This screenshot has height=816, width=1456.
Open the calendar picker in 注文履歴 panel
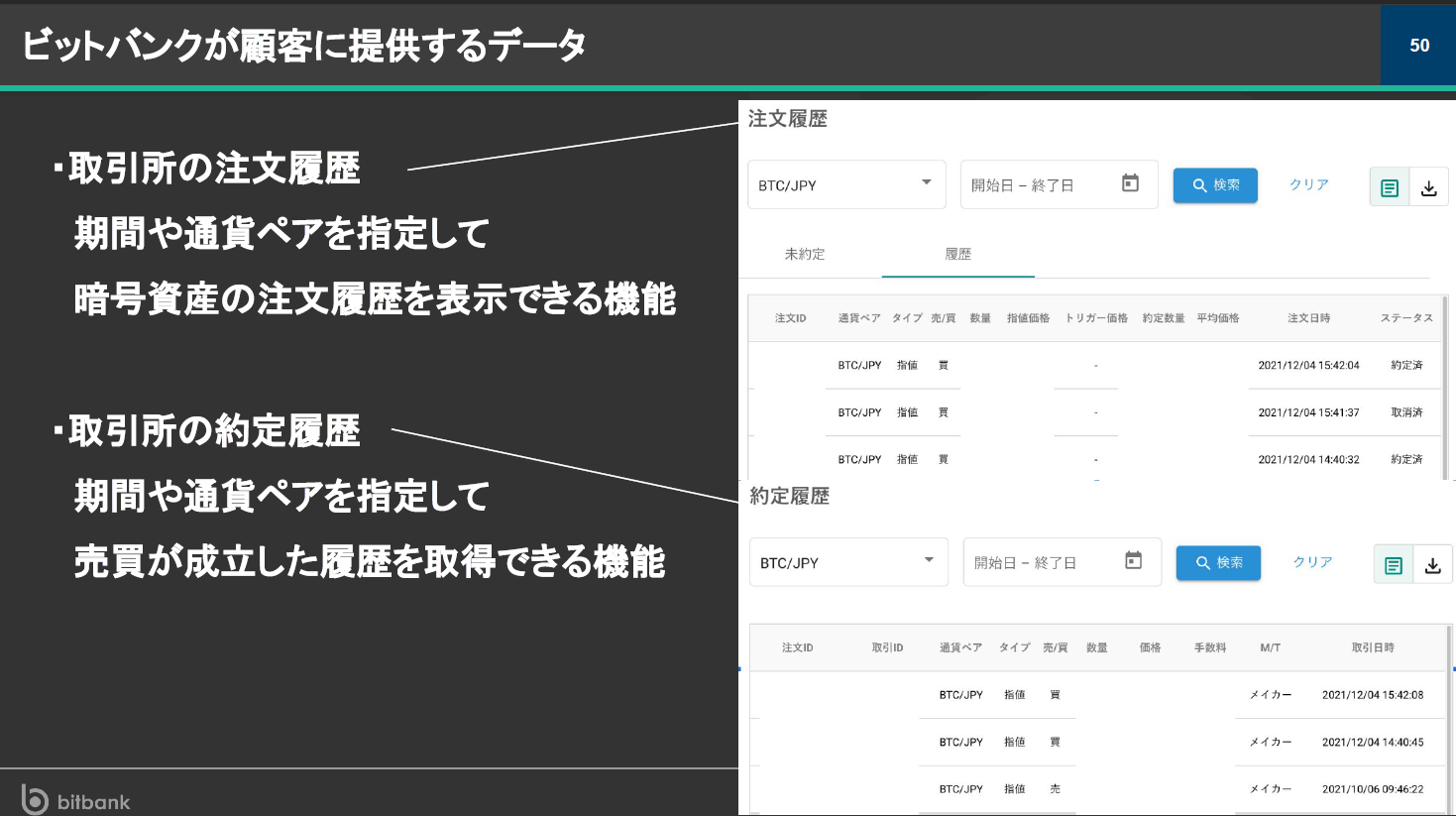(x=1130, y=183)
